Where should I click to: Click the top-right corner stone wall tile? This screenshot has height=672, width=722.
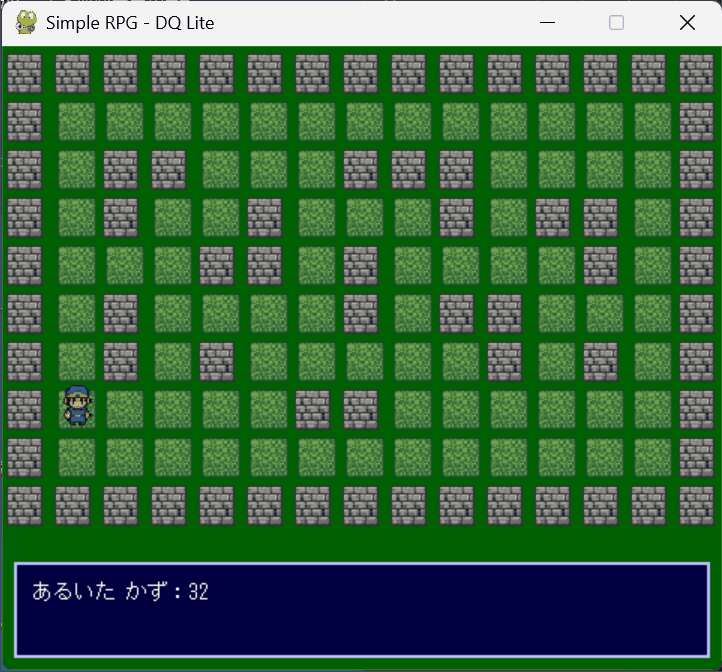click(696, 73)
